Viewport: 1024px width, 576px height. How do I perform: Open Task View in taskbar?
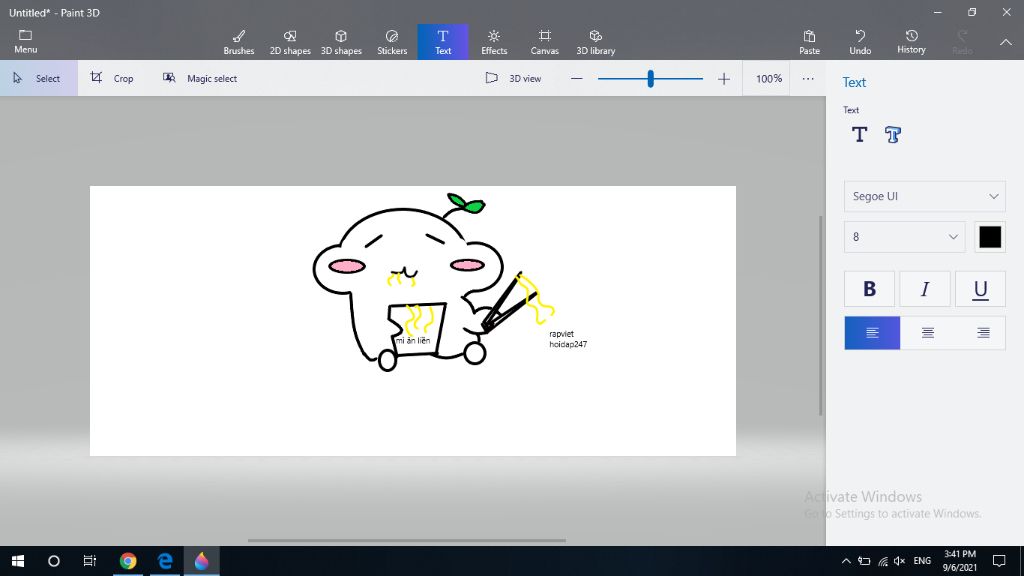(89, 561)
